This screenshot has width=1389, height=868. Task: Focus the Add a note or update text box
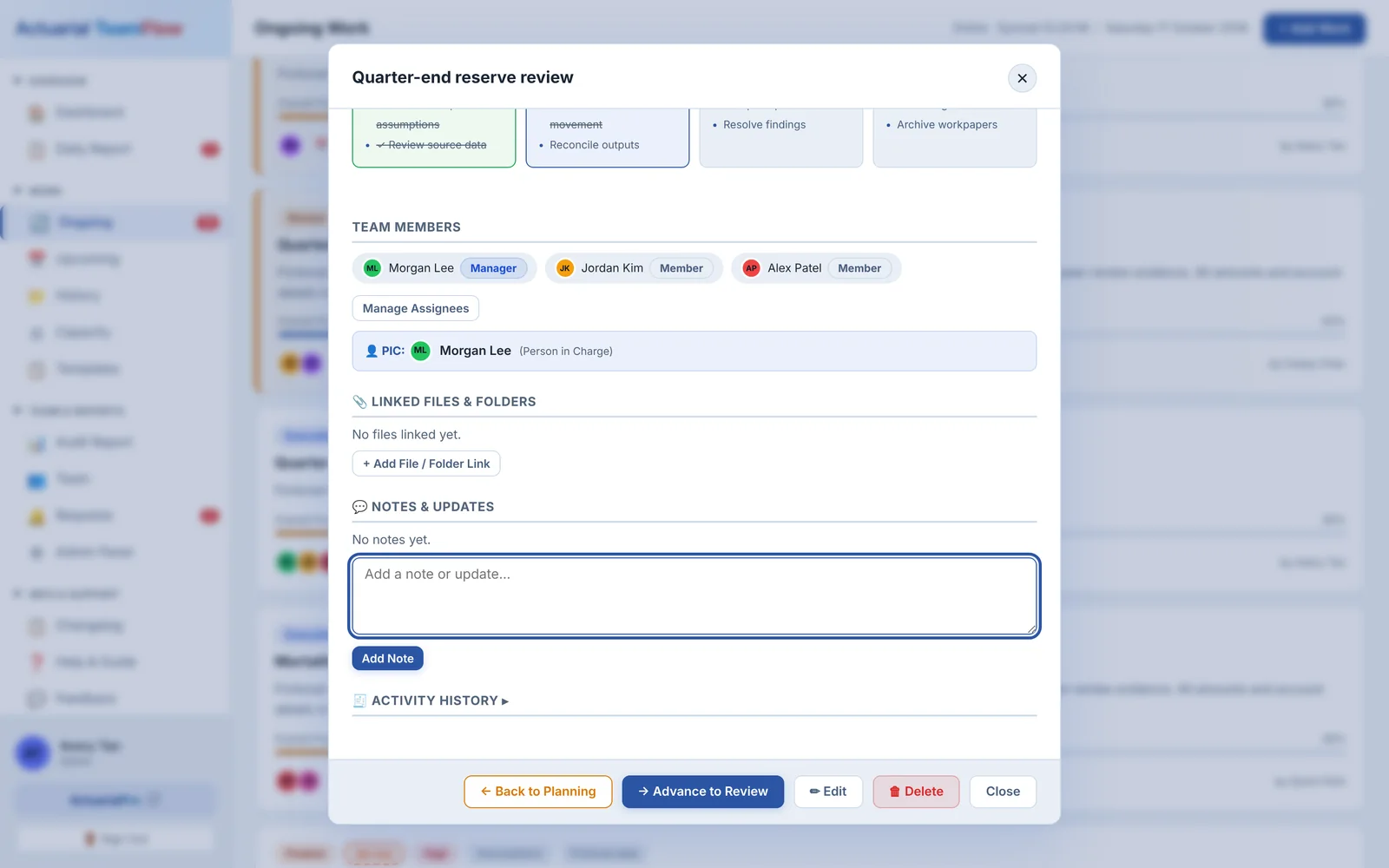click(694, 596)
